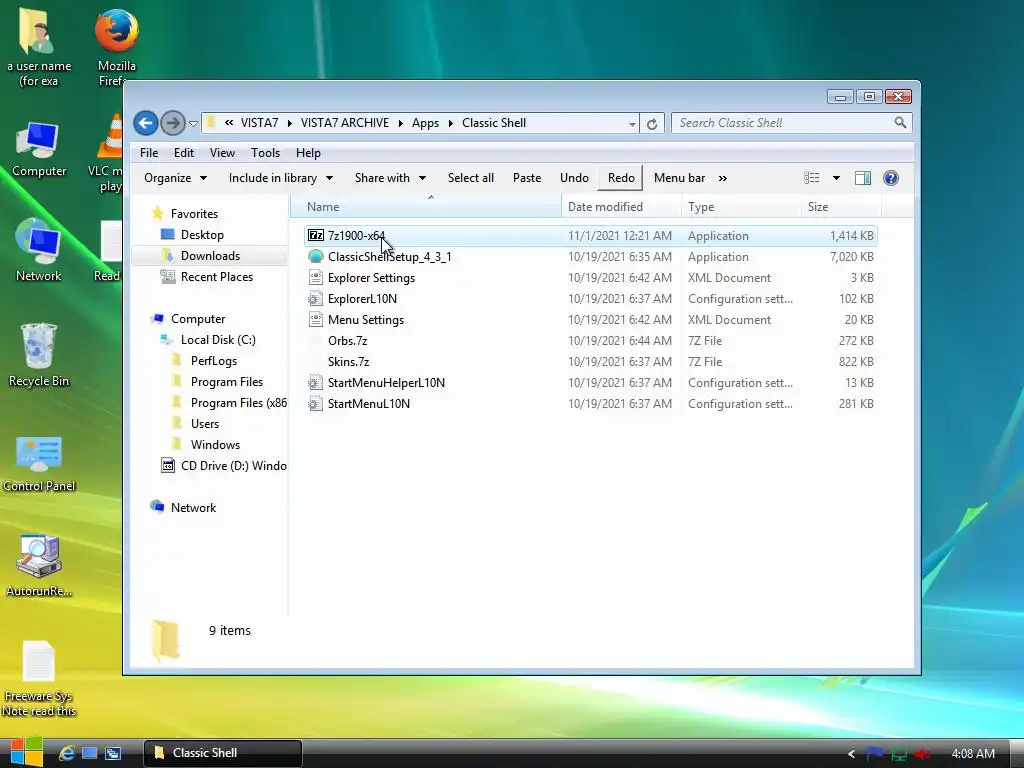Click the Select all button
The image size is (1024, 768).
(470, 178)
